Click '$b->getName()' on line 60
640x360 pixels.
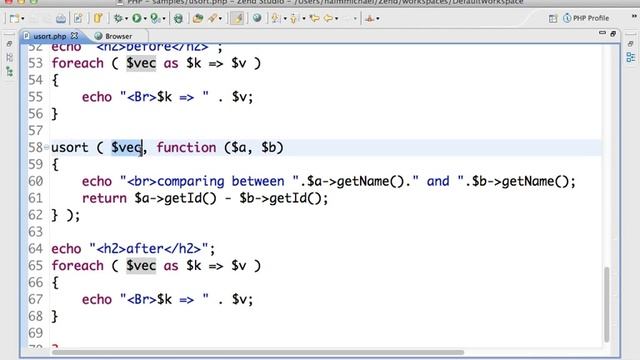coord(520,181)
